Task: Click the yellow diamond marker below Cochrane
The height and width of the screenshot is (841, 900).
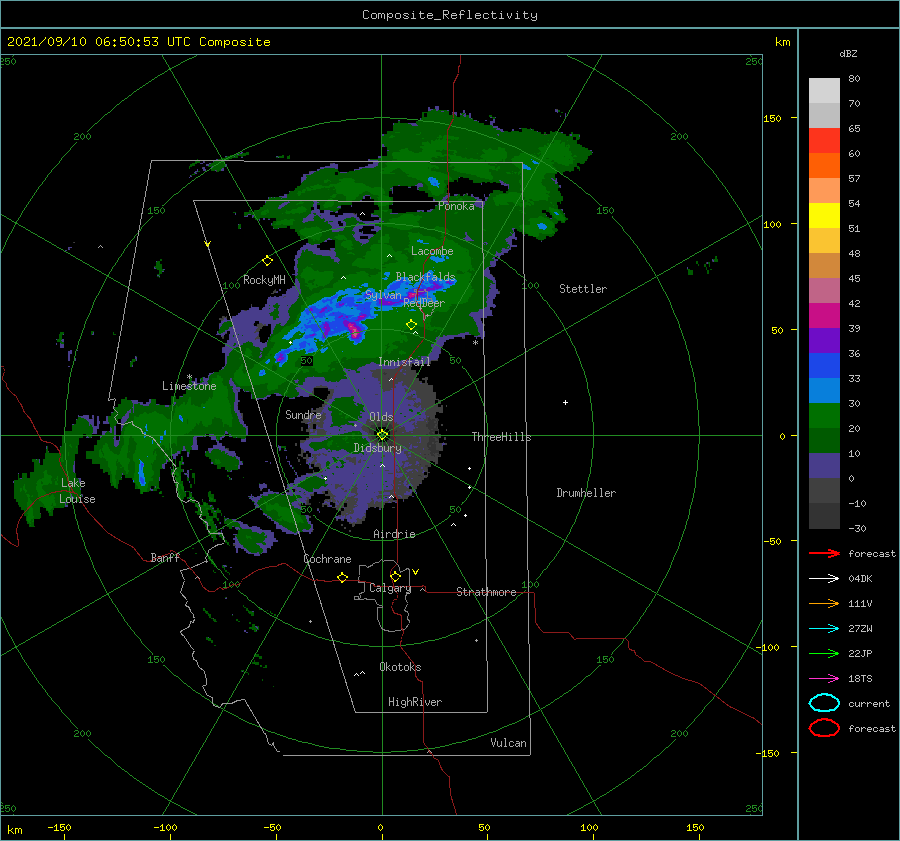Action: pos(342,577)
